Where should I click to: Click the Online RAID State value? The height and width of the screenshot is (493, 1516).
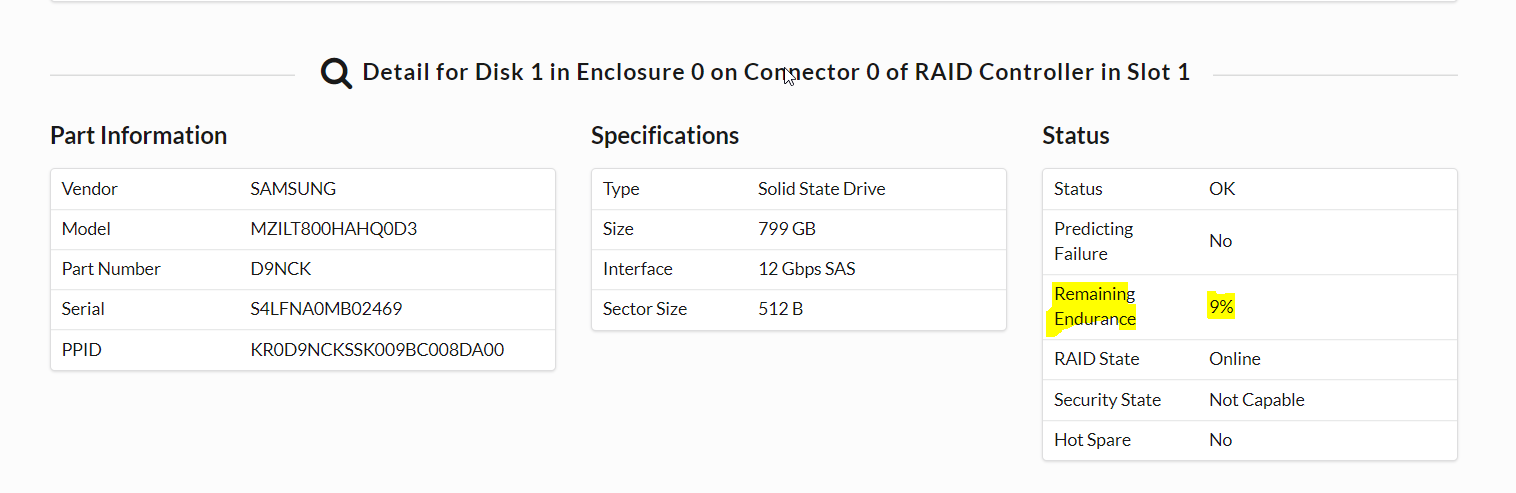[1234, 359]
